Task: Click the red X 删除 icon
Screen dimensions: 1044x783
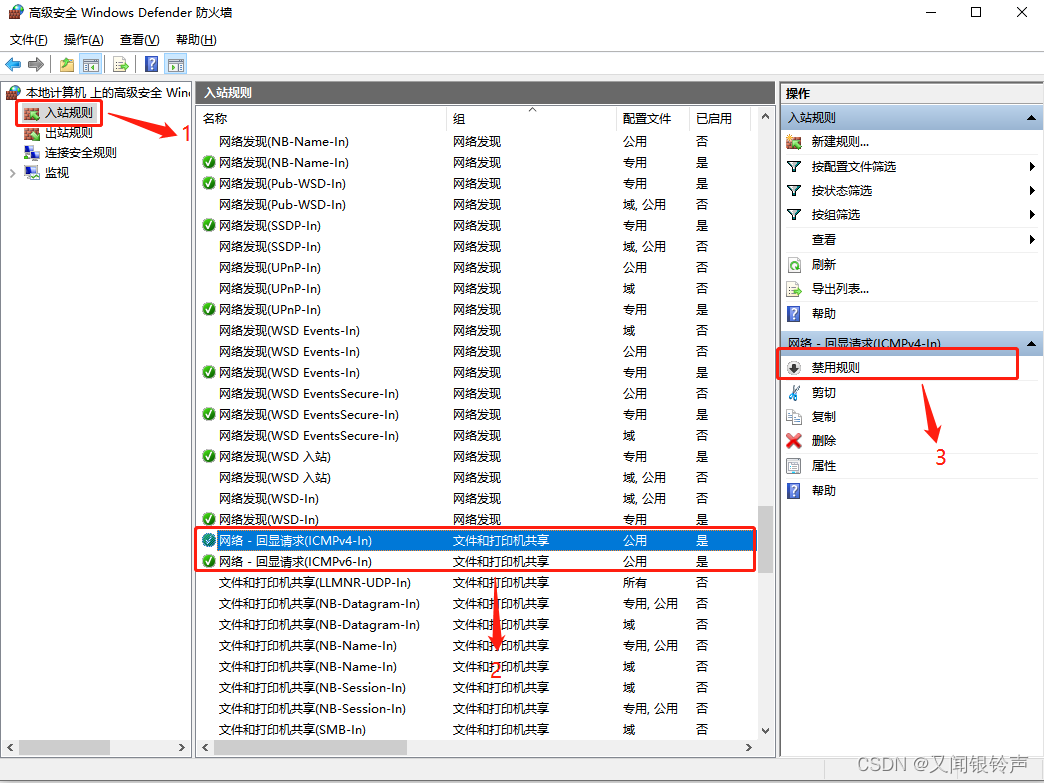Action: tap(794, 441)
